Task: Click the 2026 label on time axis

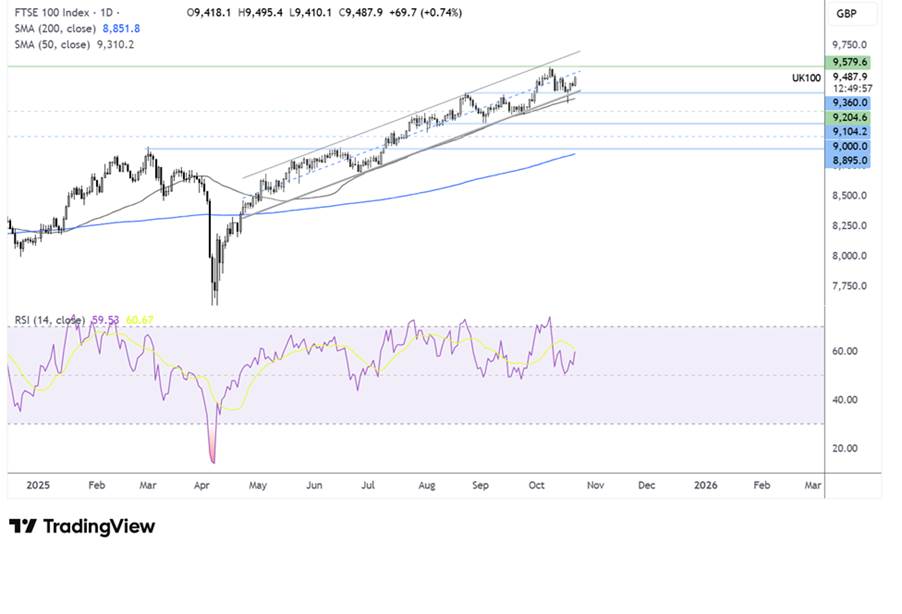Action: pos(705,484)
